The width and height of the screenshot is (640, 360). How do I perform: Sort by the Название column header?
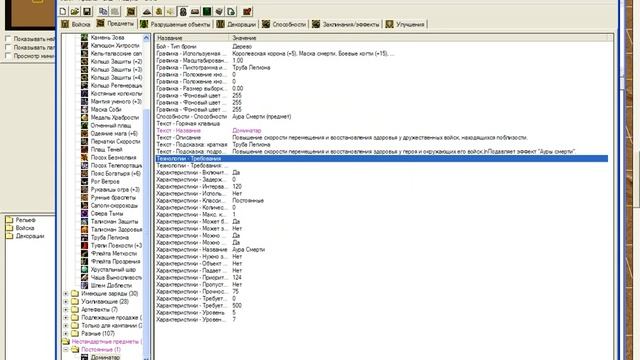click(x=192, y=38)
